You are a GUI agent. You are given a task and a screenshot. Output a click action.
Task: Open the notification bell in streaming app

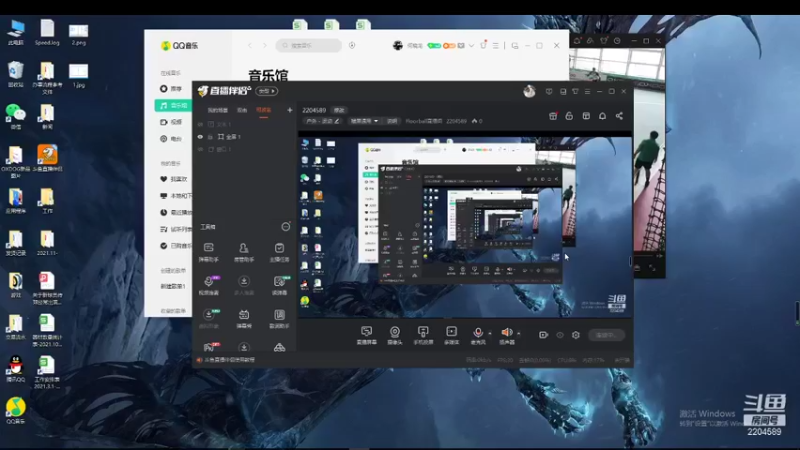603,116
